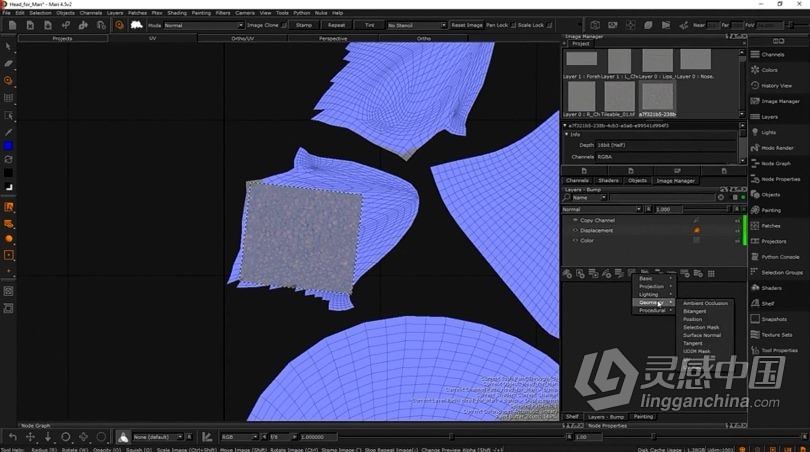This screenshot has height=452, width=810.
Task: Open the Lights palette
Action: coord(764,132)
